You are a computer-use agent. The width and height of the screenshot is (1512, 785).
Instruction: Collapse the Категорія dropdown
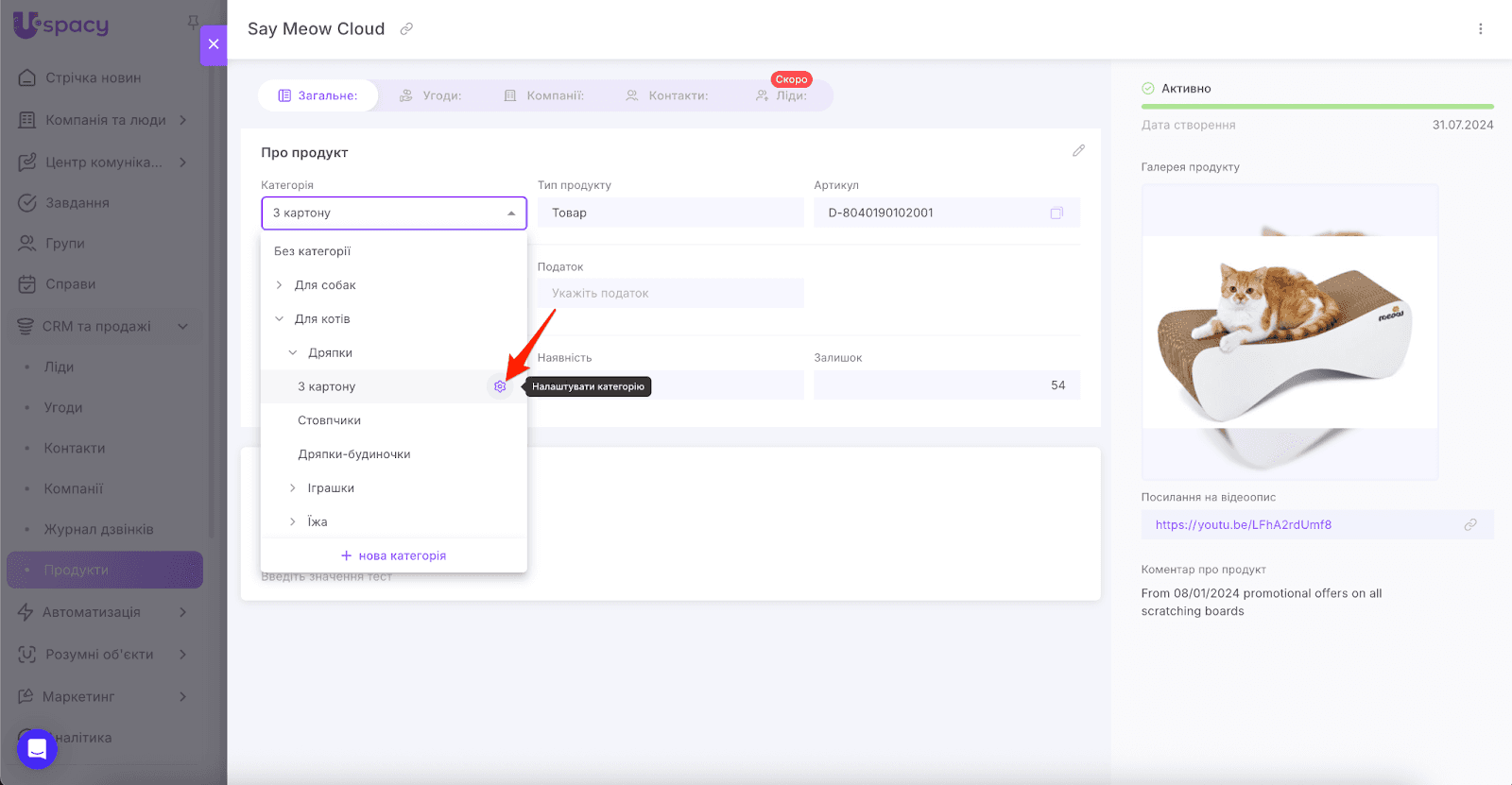tap(511, 213)
